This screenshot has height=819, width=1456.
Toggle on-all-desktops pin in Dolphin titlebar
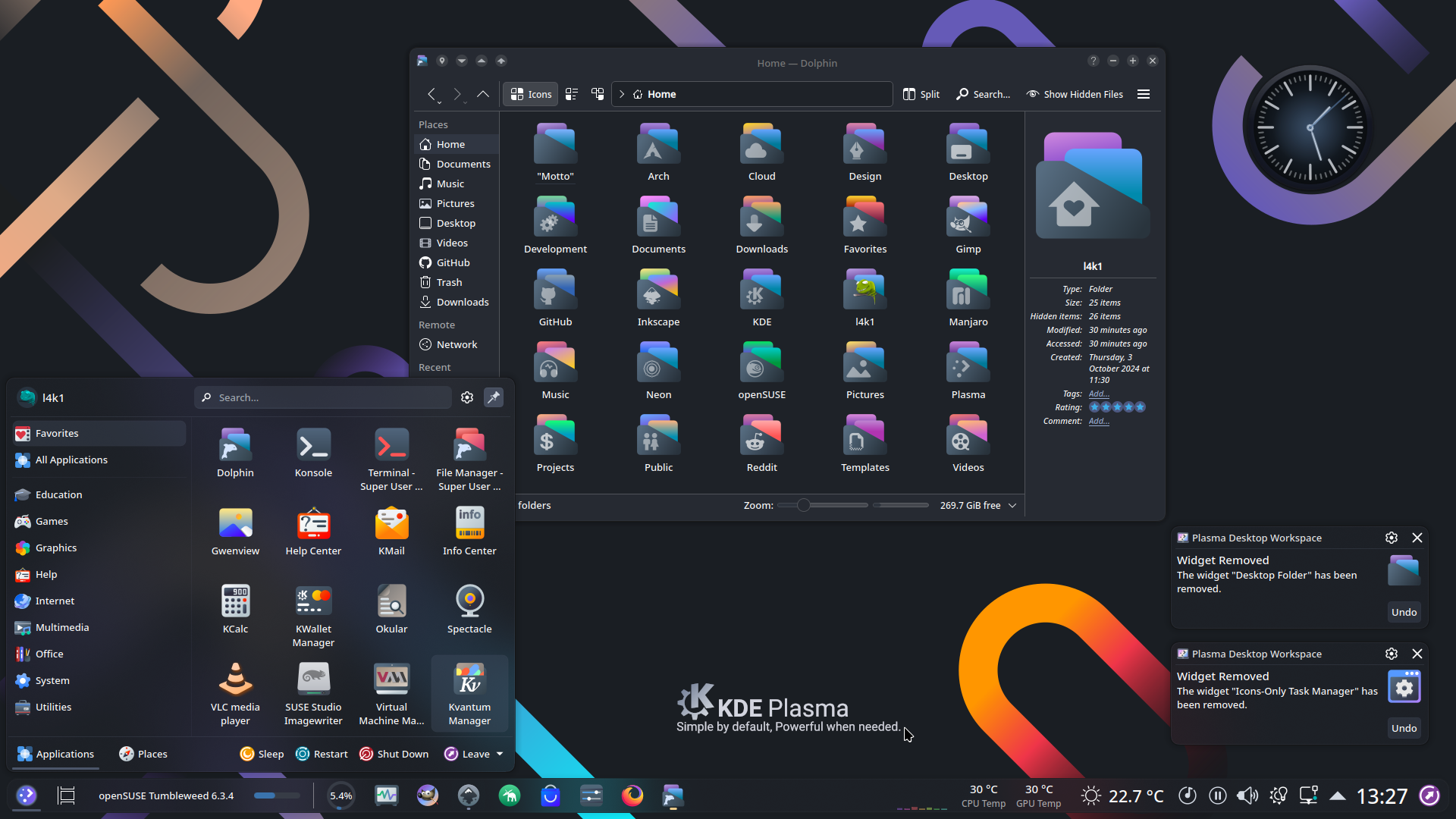tap(442, 61)
